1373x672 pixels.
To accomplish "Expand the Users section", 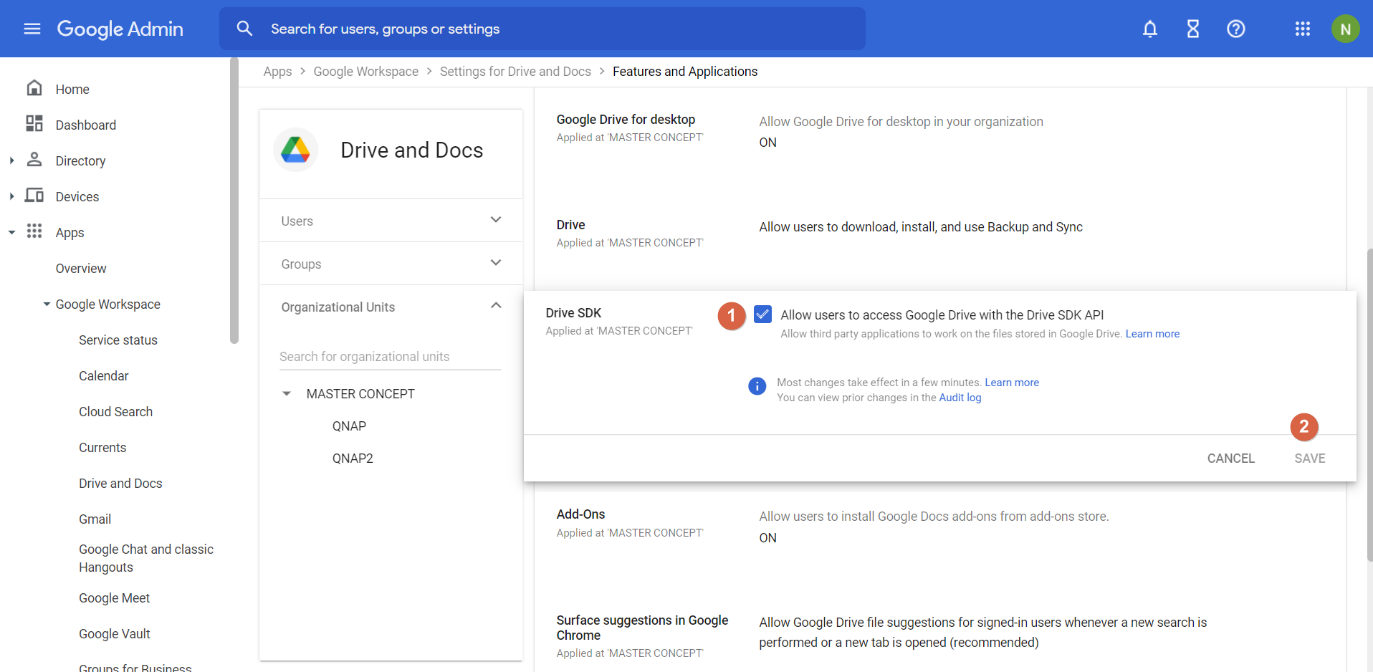I will tap(495, 220).
